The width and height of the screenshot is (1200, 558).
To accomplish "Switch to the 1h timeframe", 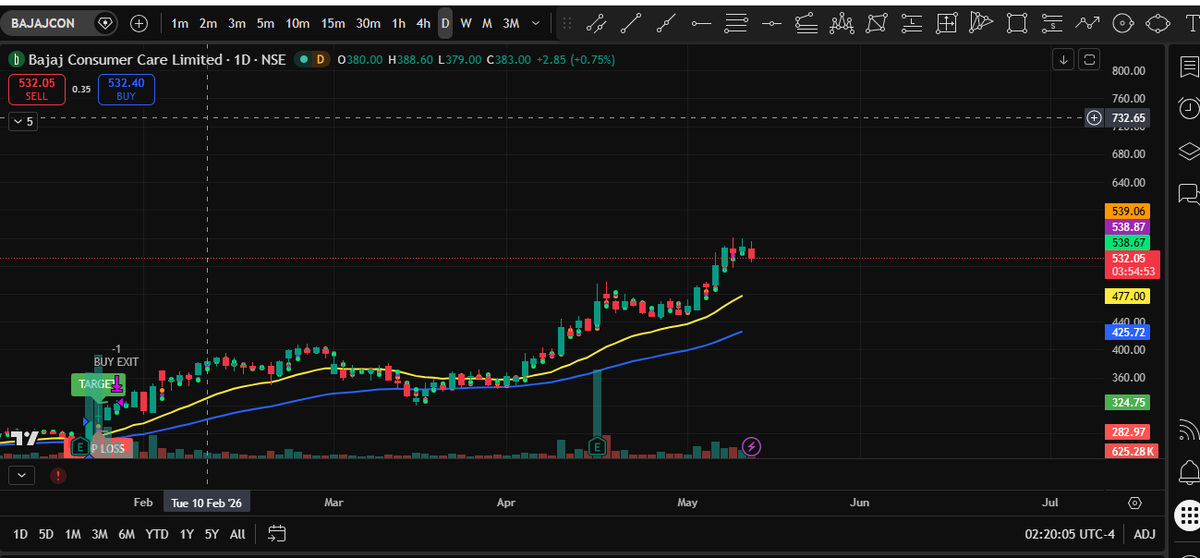I will 399,23.
